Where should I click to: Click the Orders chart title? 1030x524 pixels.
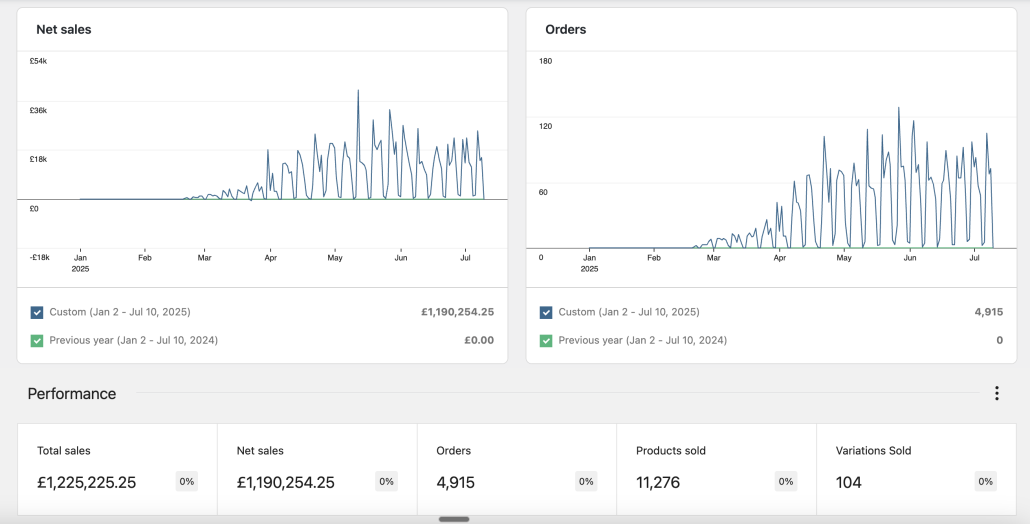pos(566,30)
